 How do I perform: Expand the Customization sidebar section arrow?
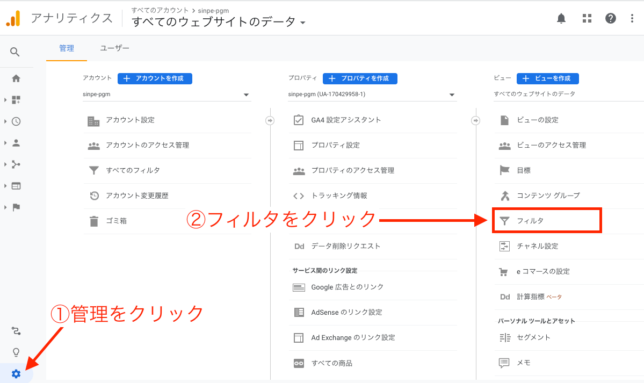[5, 100]
